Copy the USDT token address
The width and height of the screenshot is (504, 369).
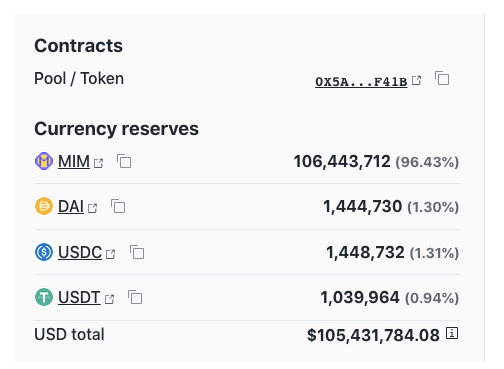pyautogui.click(x=135, y=297)
